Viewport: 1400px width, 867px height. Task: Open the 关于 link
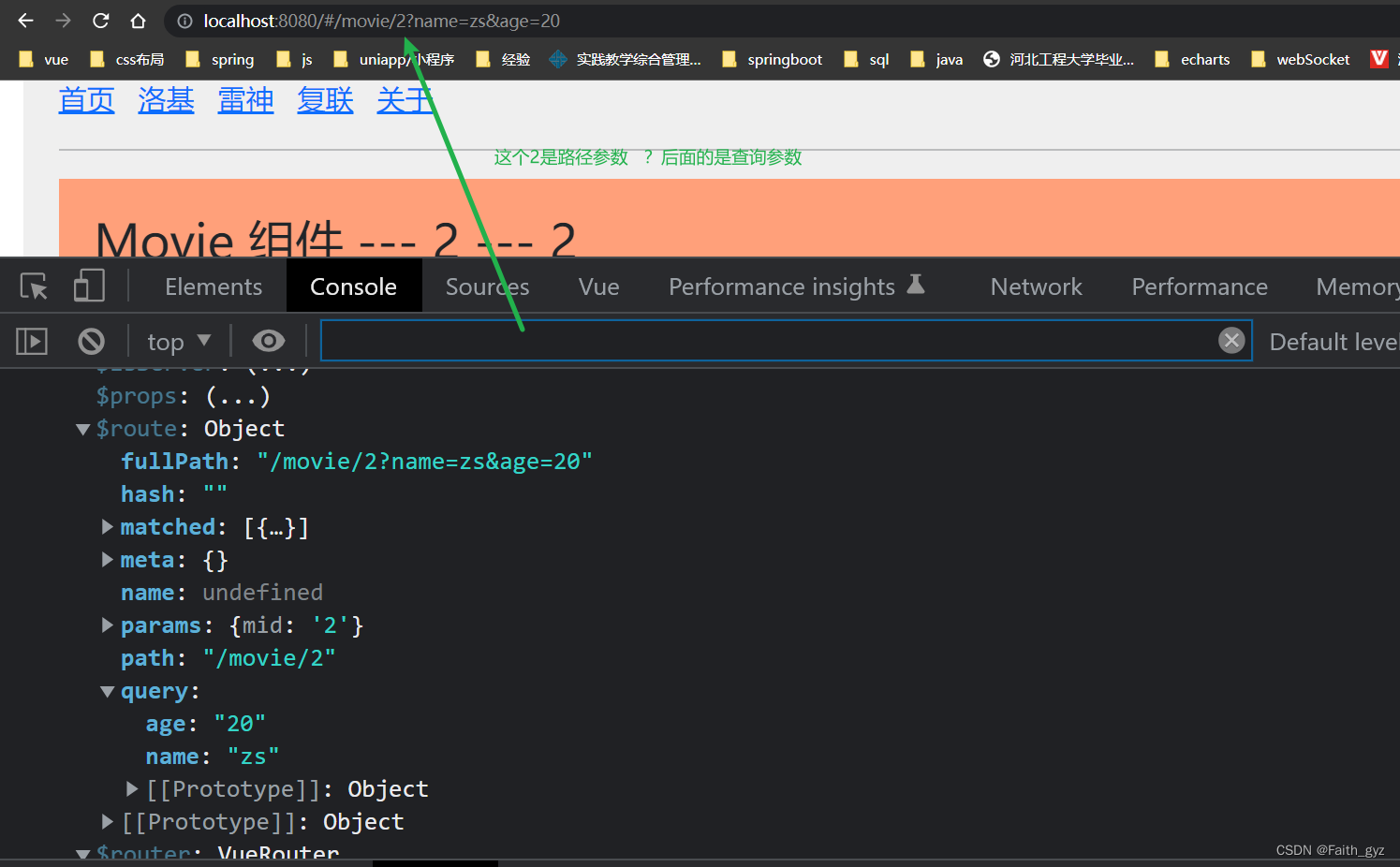coord(405,99)
